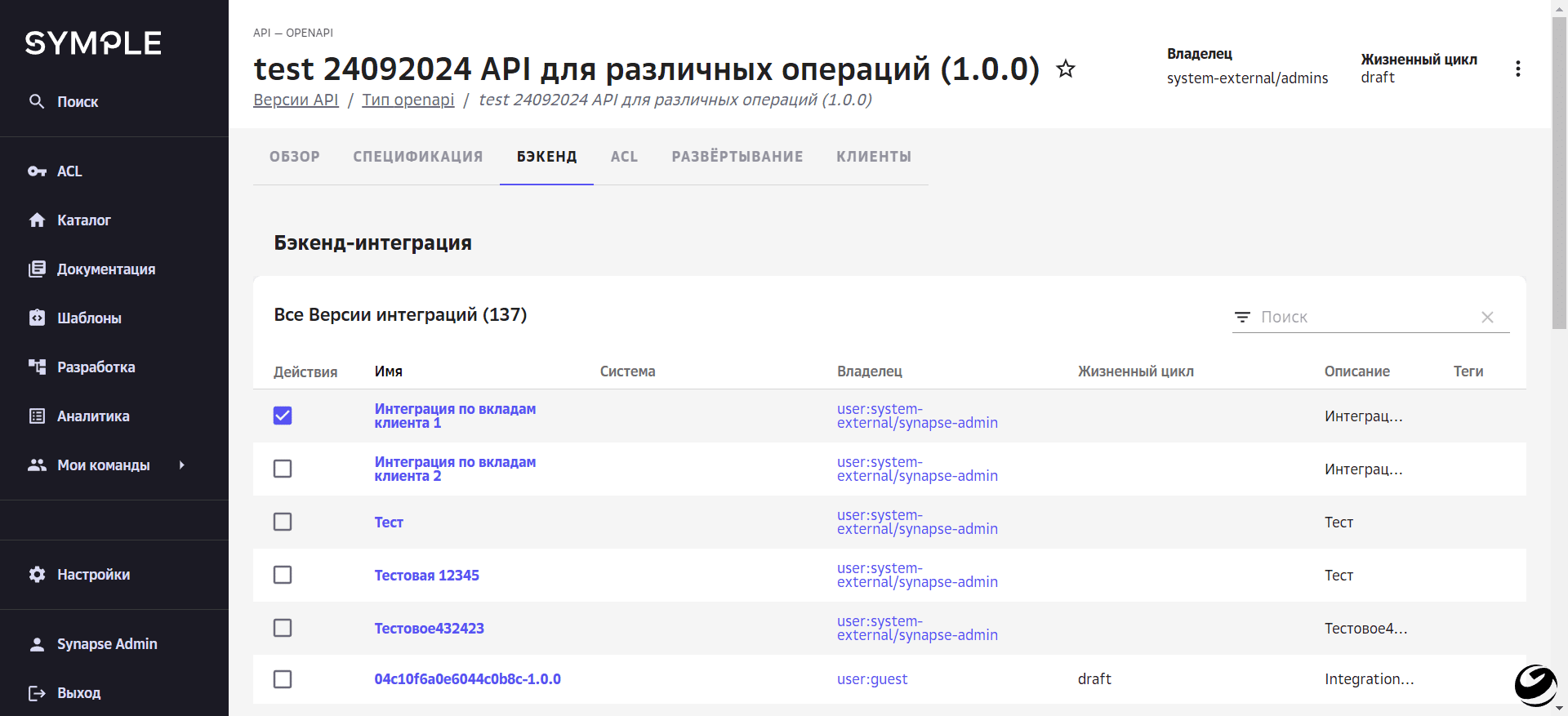Click the Настройки gear icon

point(37,574)
